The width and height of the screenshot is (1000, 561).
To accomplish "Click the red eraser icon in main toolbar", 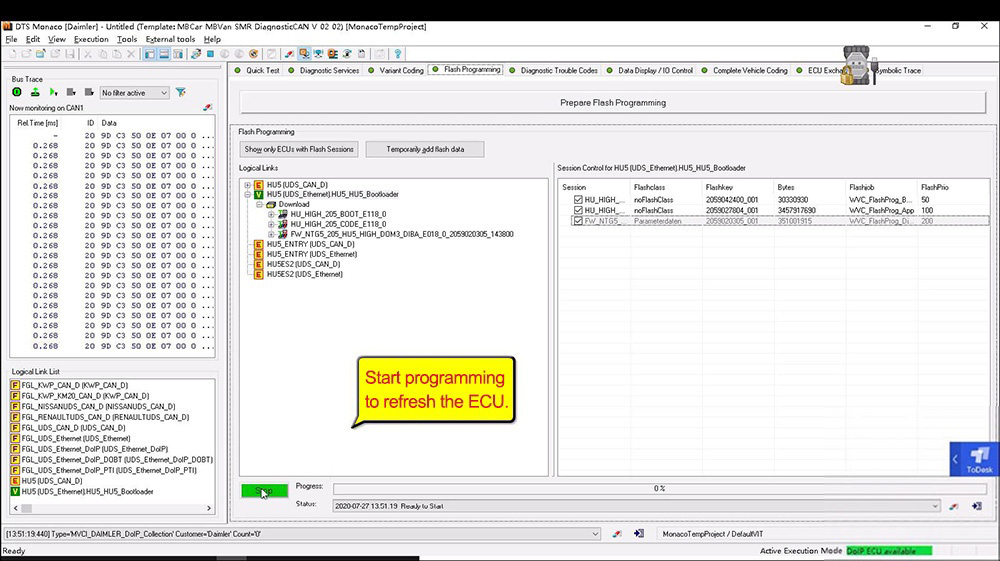I will pos(289,54).
